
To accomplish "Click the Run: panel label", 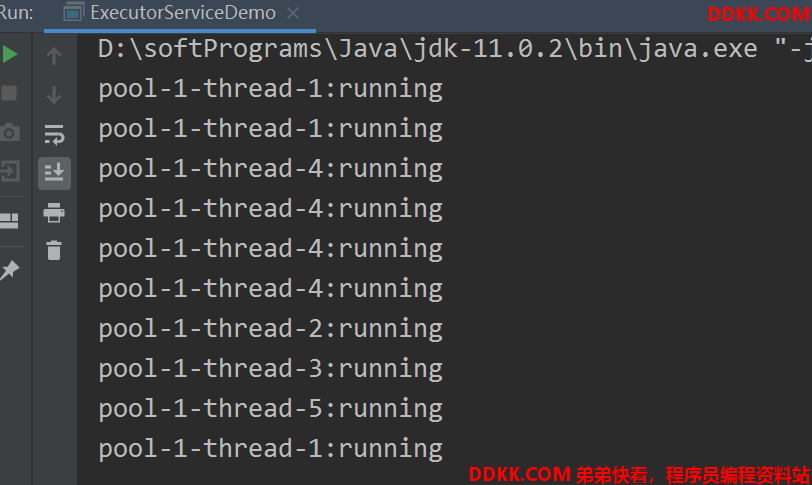I will click(17, 12).
